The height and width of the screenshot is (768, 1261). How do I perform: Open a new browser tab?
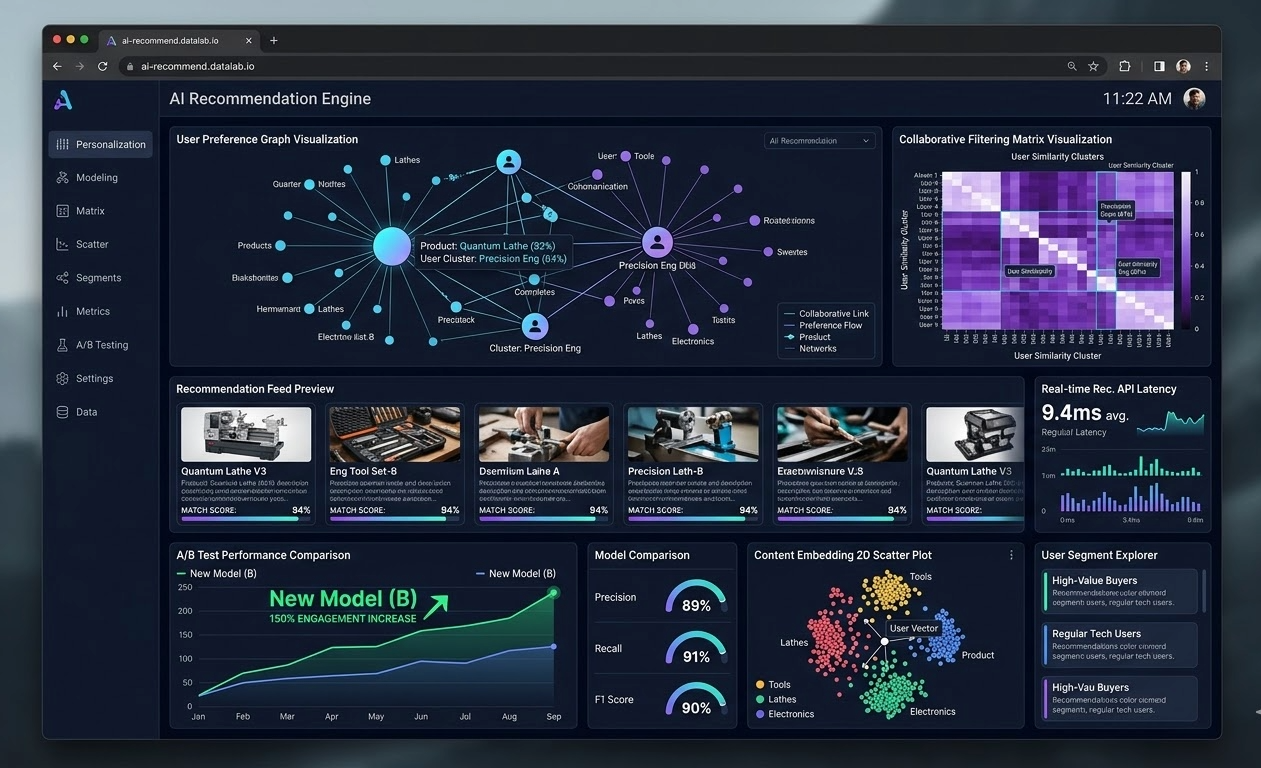(x=274, y=40)
